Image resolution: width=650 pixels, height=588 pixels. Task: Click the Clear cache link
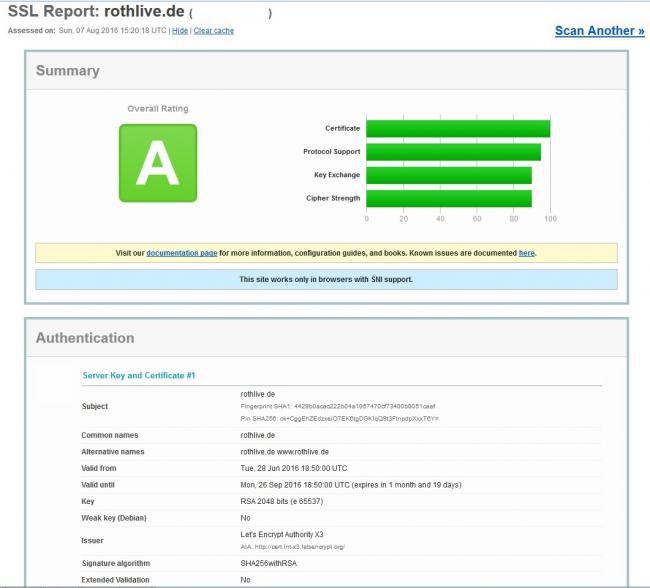[x=213, y=31]
